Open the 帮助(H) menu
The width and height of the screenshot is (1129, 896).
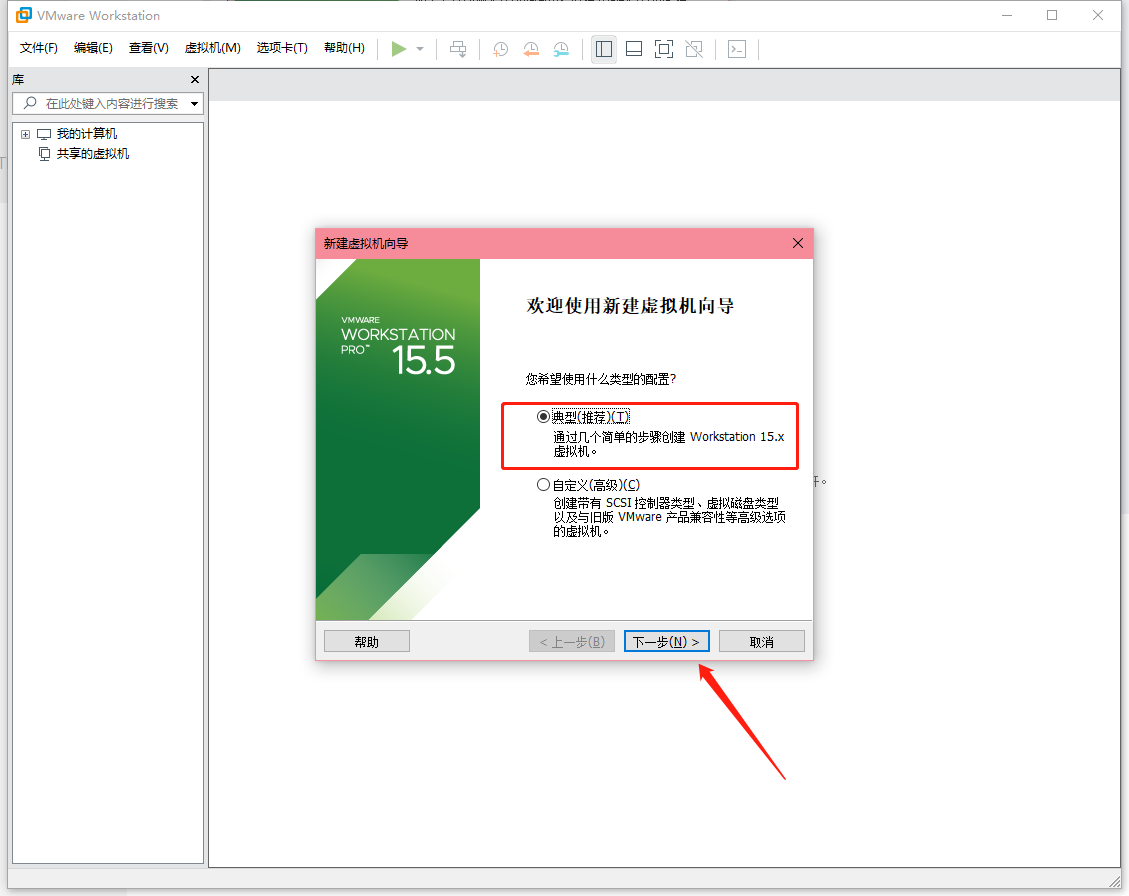[x=344, y=48]
